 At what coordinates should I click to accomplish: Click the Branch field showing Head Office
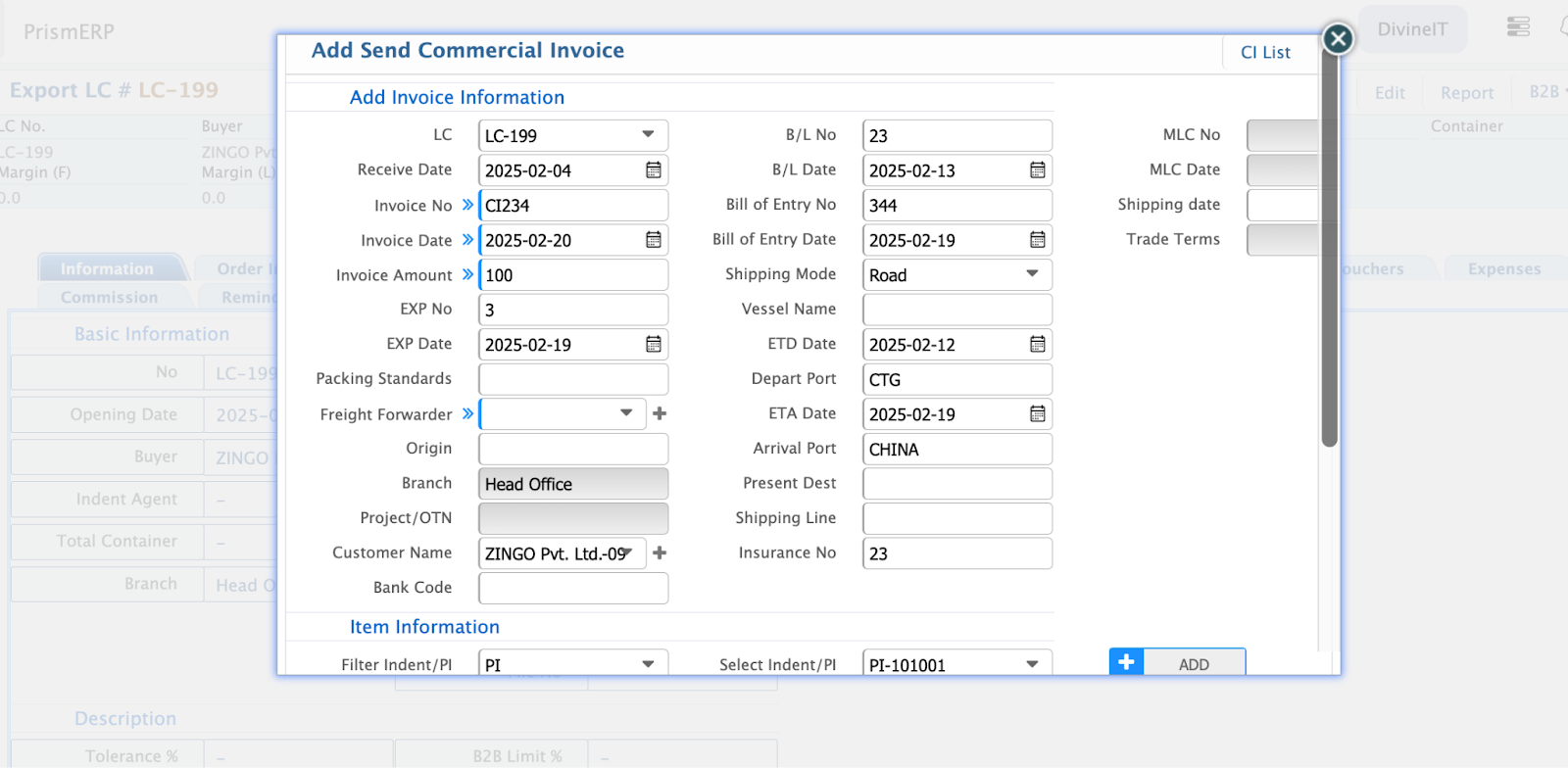coord(573,484)
